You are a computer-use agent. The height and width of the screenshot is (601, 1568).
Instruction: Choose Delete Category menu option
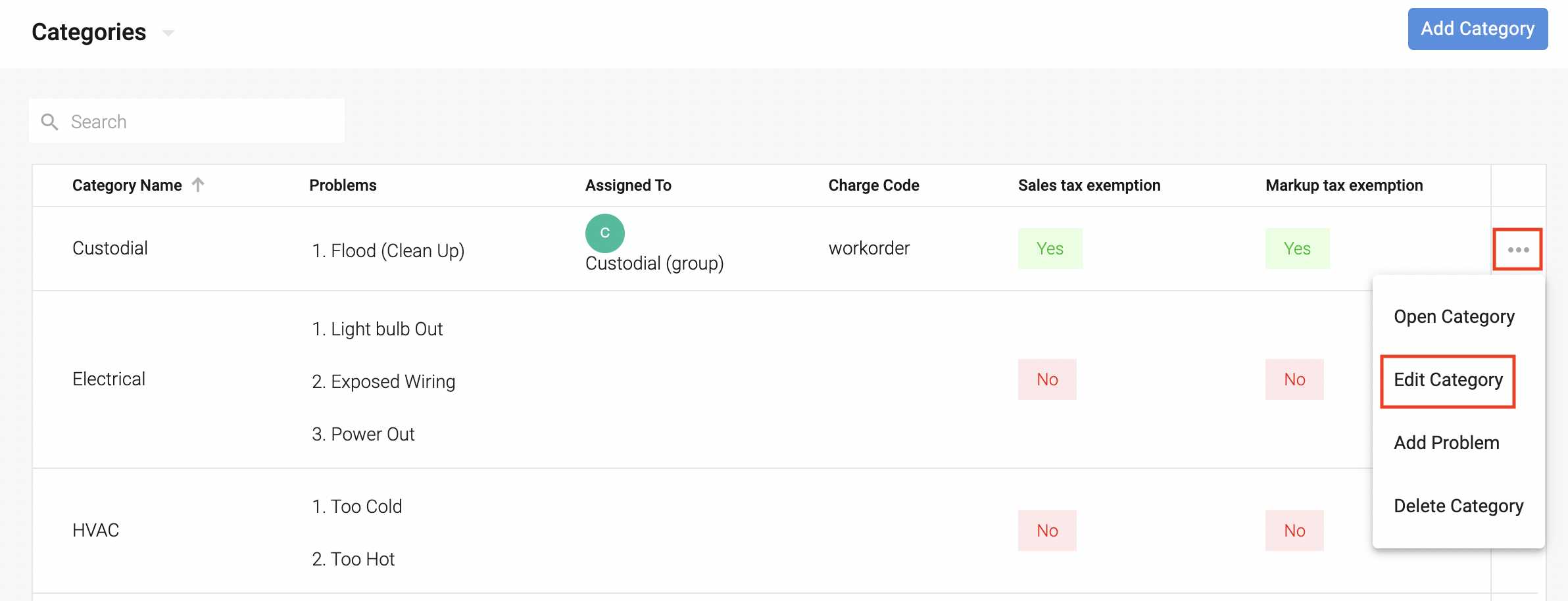1458,506
